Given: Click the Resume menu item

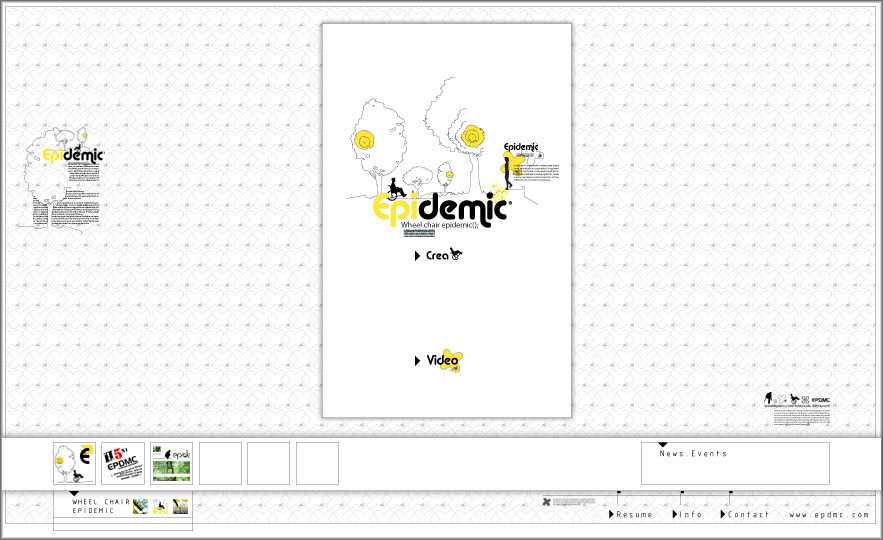Looking at the screenshot, I should tap(634, 515).
